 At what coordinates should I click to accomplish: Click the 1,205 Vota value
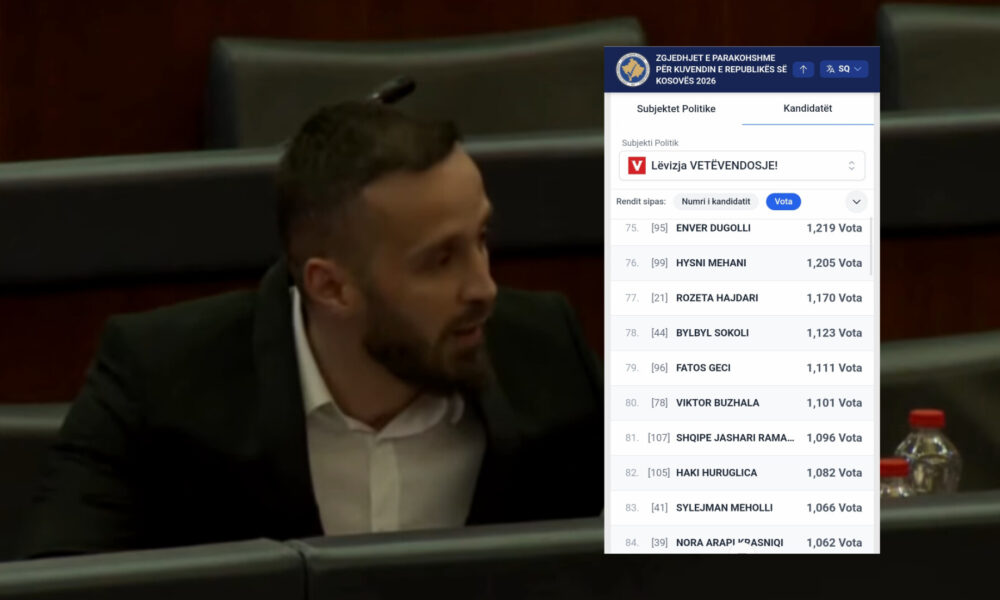834,263
